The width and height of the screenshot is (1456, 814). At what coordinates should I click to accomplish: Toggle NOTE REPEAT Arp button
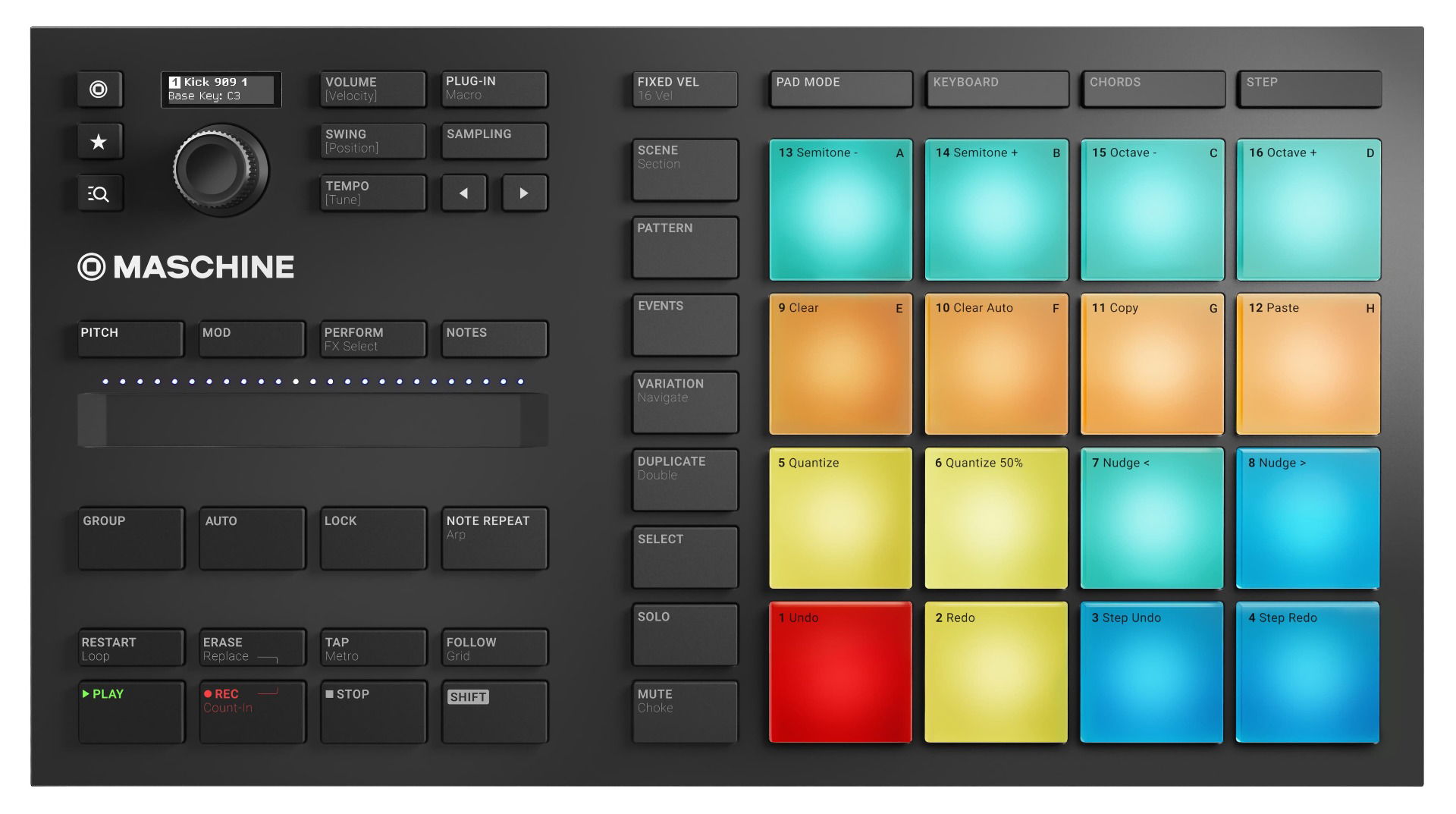click(x=494, y=539)
